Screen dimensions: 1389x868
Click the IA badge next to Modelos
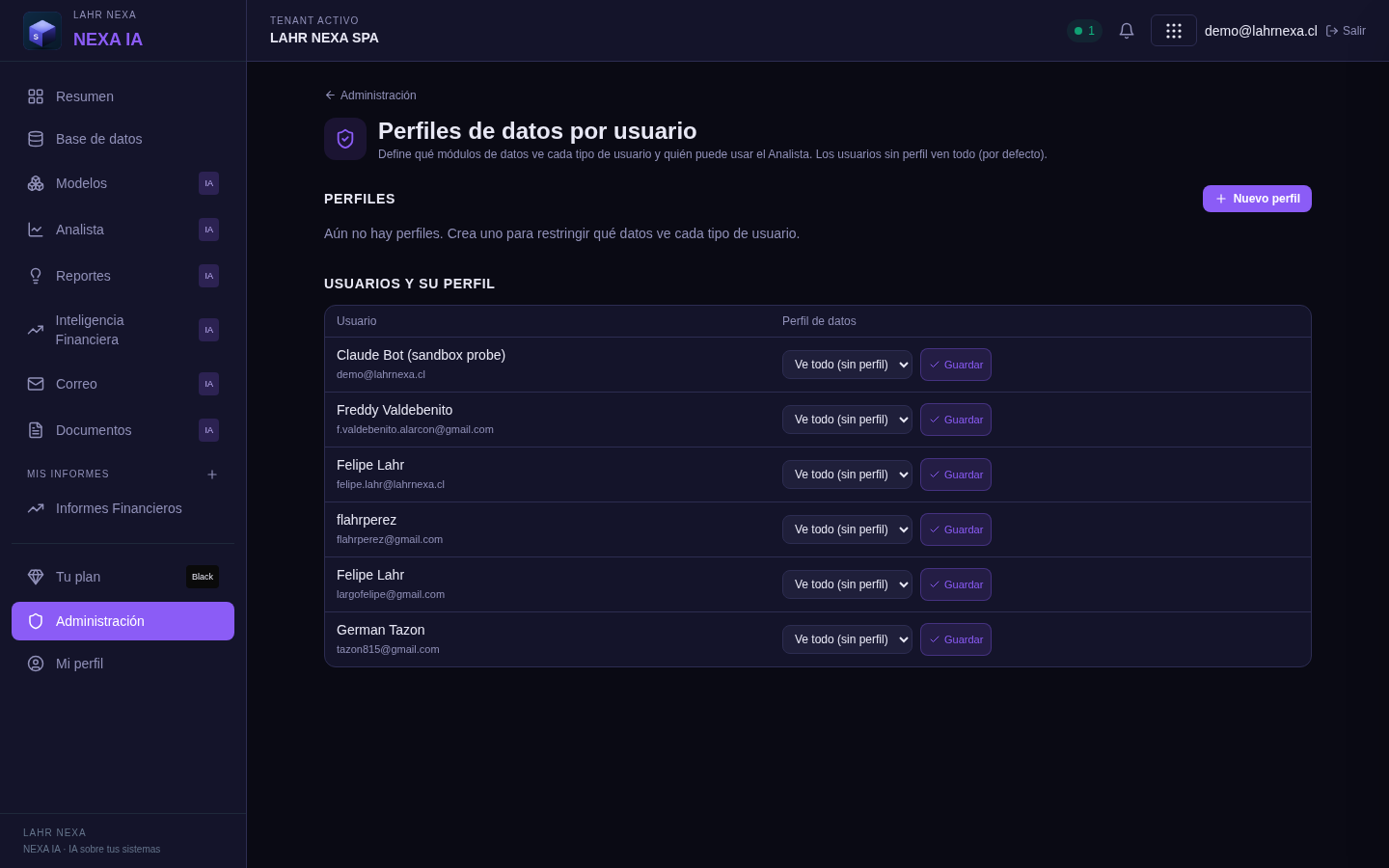(208, 183)
